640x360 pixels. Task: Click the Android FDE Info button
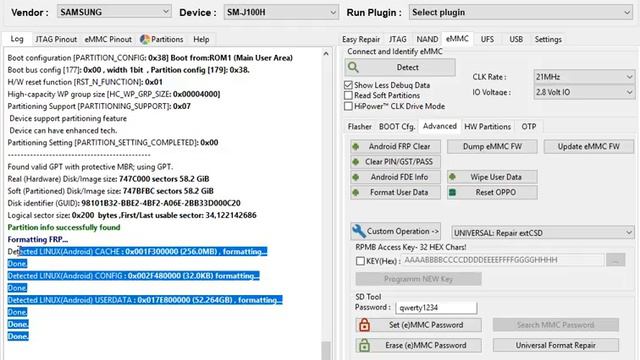click(x=396, y=177)
